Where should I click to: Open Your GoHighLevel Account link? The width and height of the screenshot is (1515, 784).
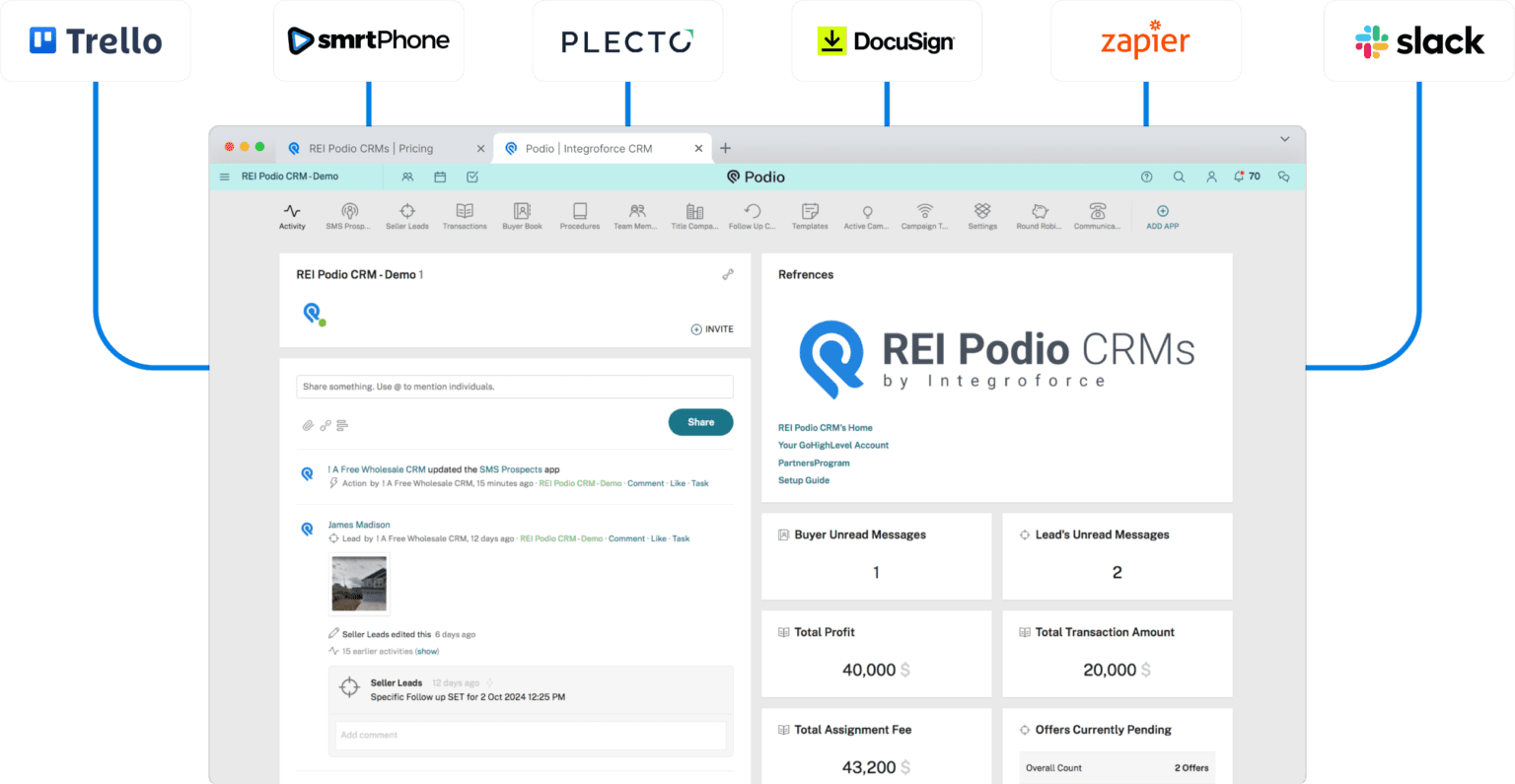coord(833,446)
